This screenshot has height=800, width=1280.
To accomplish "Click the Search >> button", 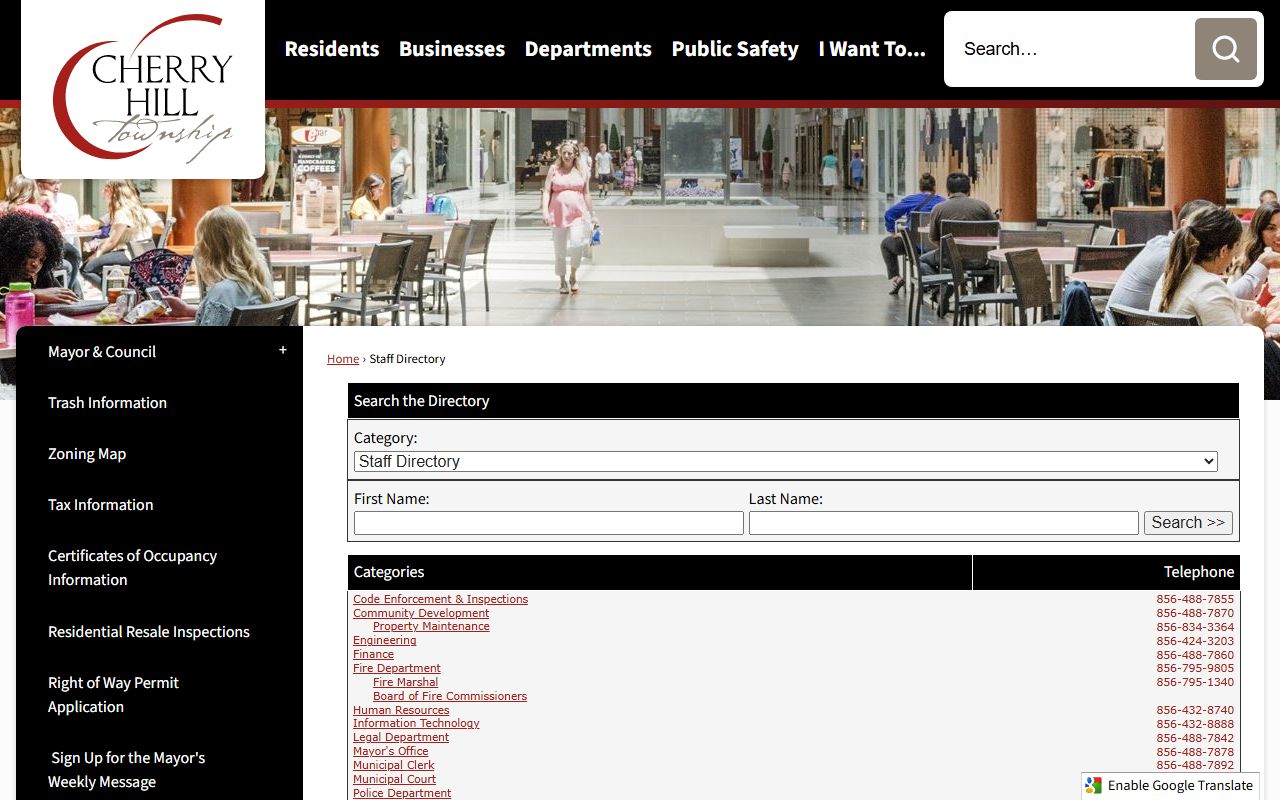I will coord(1188,523).
